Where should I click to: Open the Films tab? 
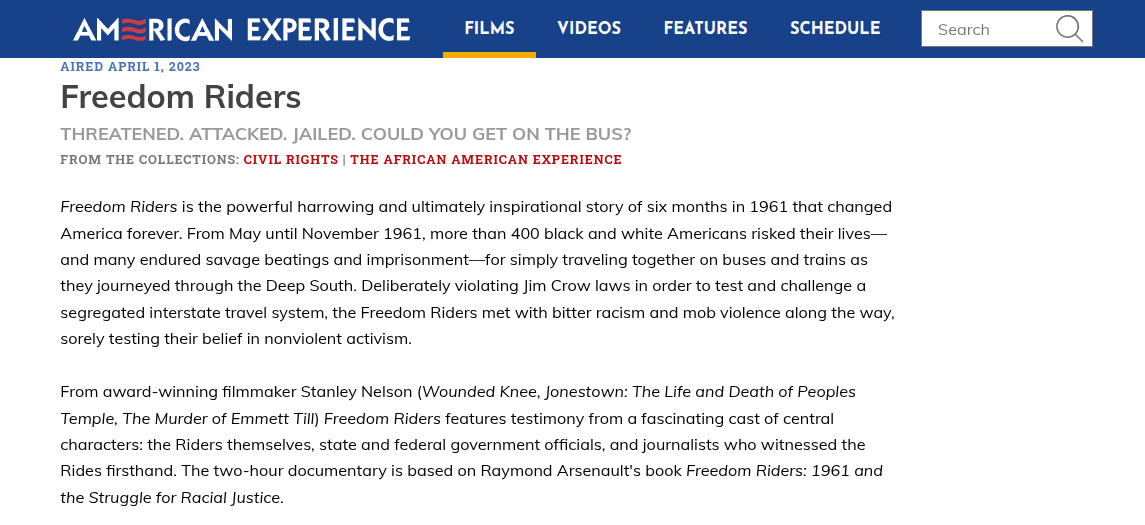point(489,29)
